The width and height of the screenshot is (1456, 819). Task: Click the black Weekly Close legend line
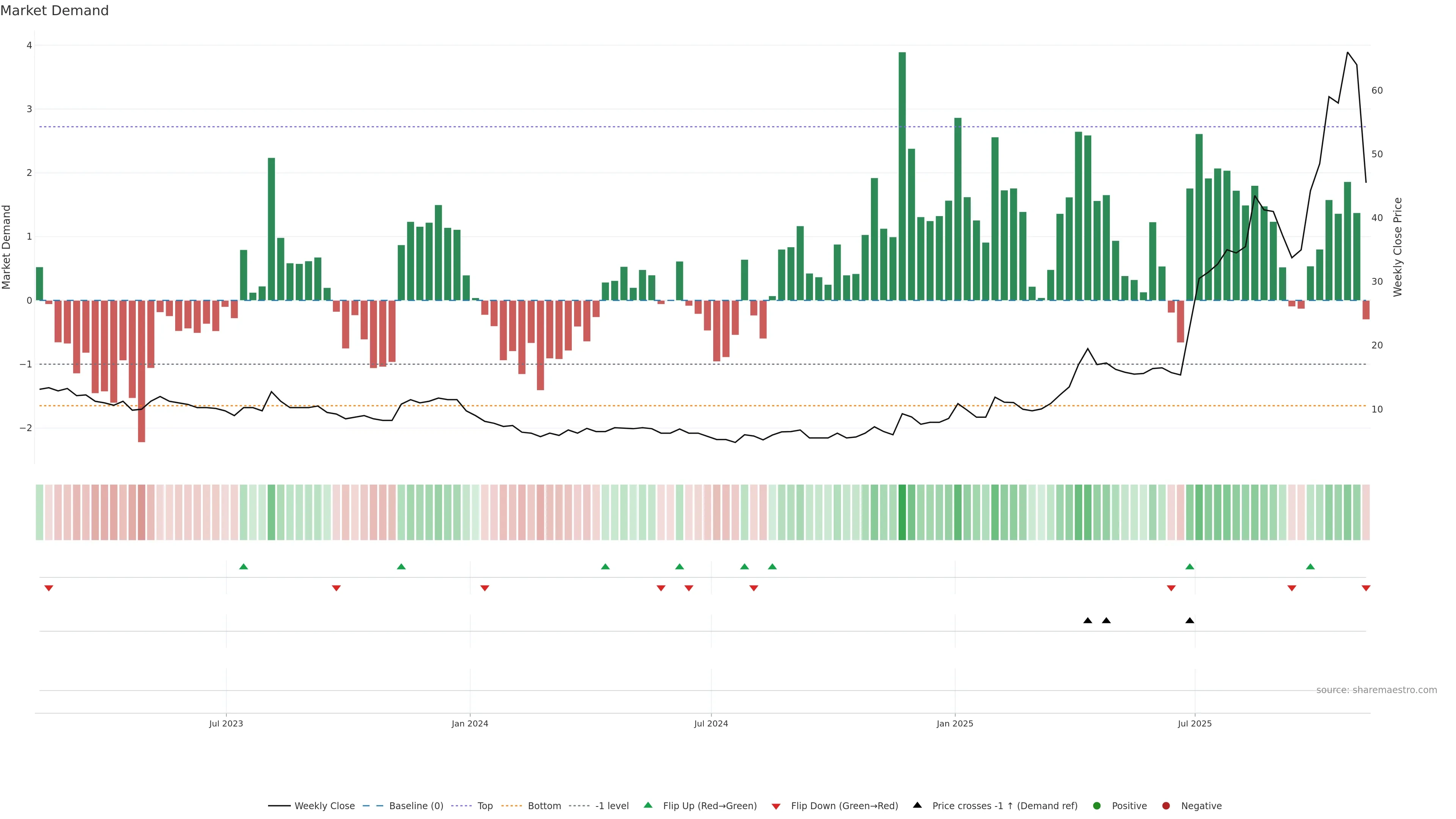coord(279,805)
